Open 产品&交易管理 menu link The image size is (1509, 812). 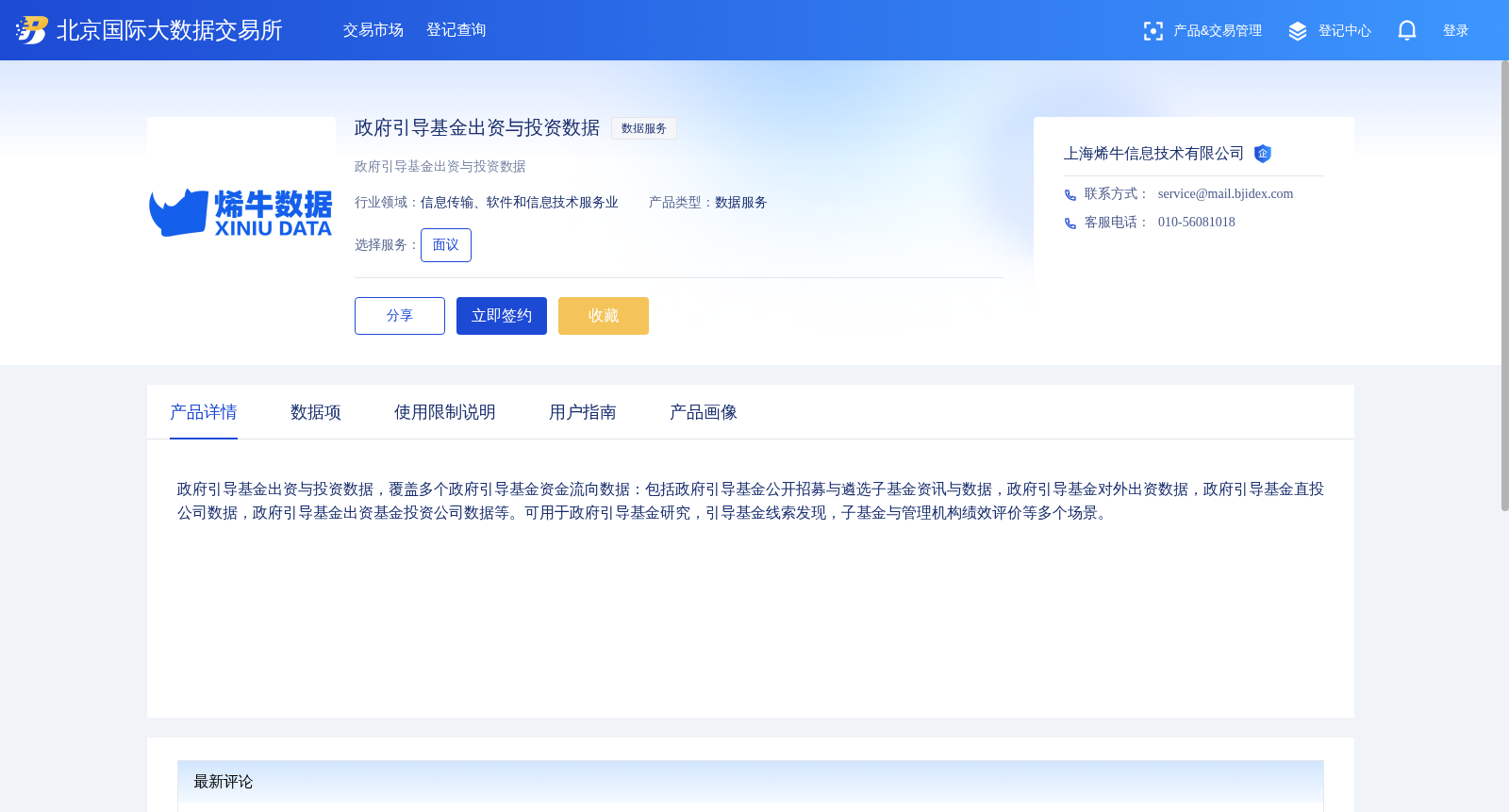point(1218,31)
